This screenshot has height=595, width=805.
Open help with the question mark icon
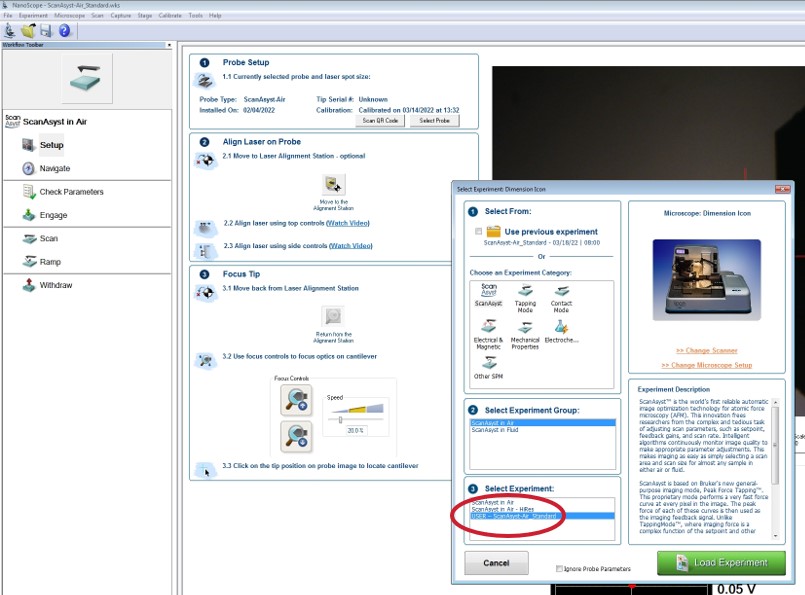(x=64, y=31)
